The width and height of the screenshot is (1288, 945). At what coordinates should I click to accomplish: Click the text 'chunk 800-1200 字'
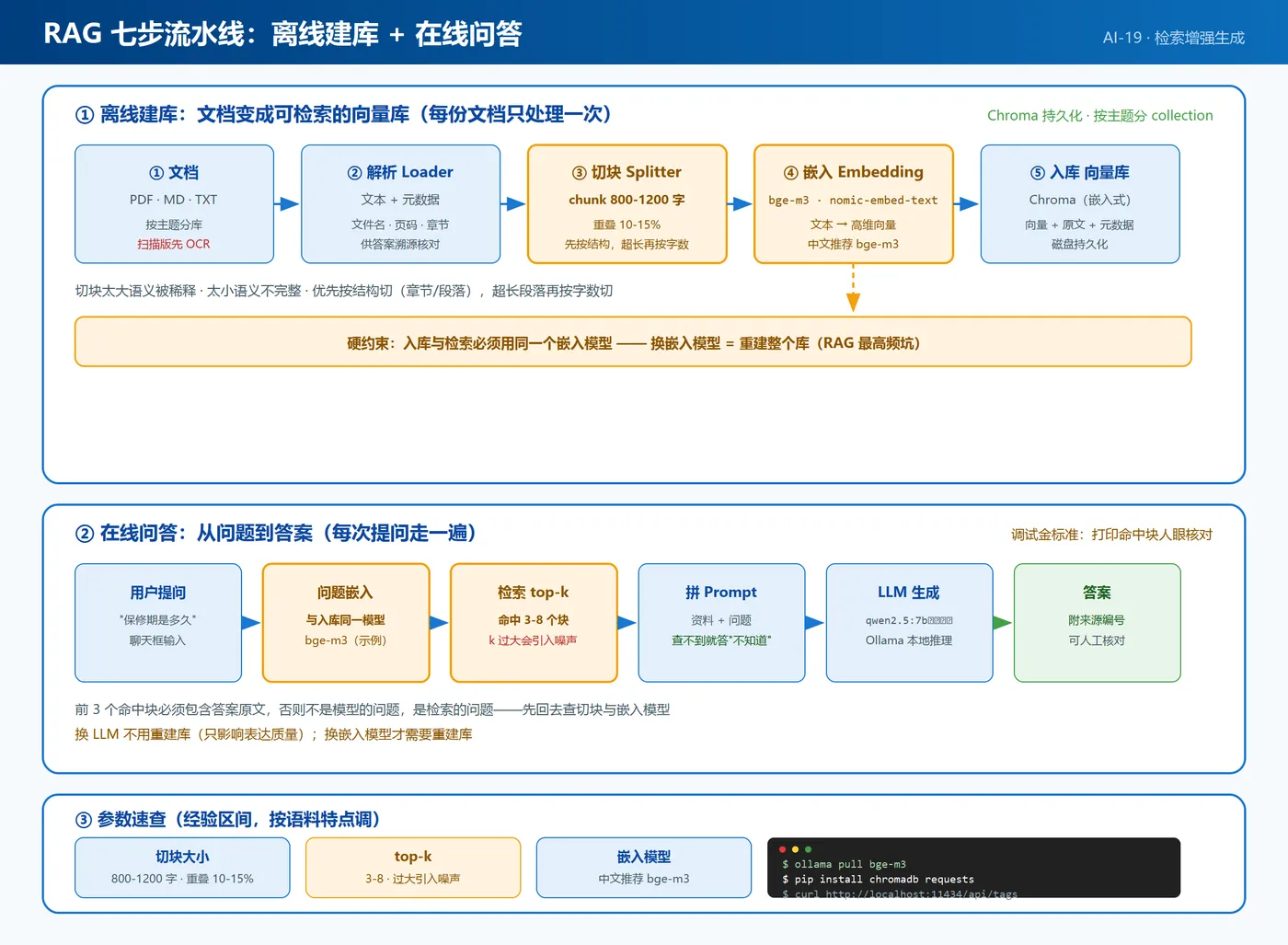pyautogui.click(x=627, y=200)
